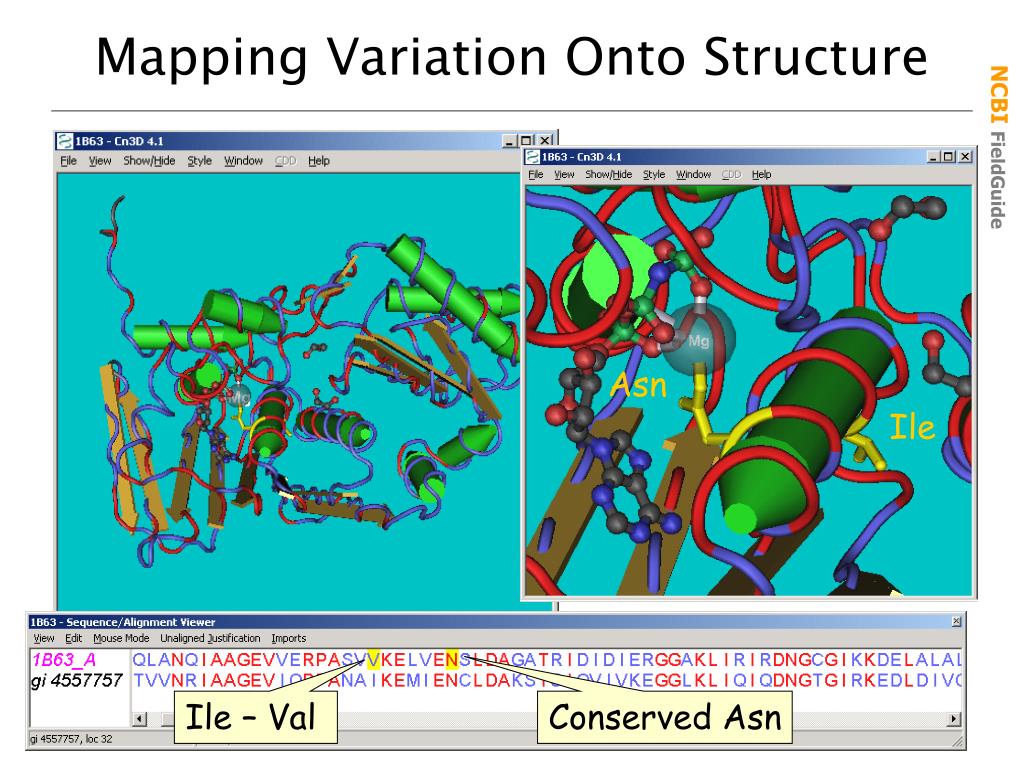The width and height of the screenshot is (1024, 768).
Task: Close the Sequence/Alignment Viewer window
Action: tap(956, 622)
